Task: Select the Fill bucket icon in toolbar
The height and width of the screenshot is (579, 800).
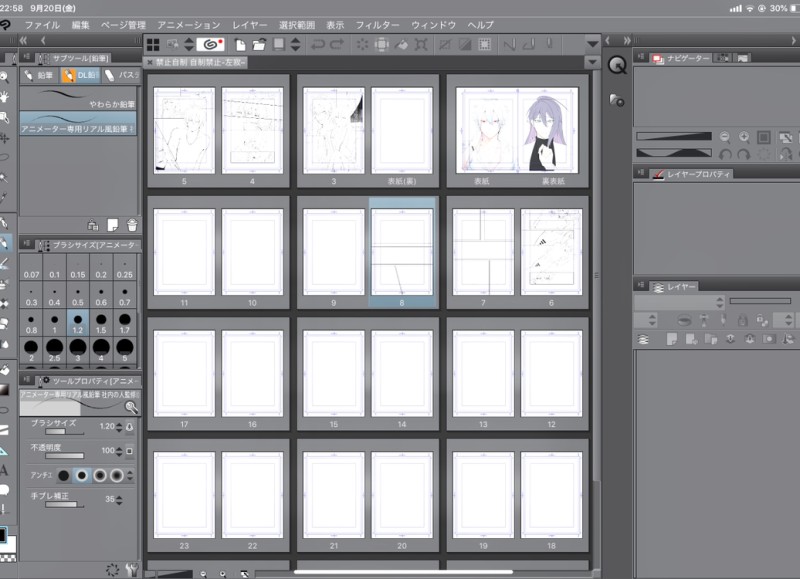Action: coord(402,45)
